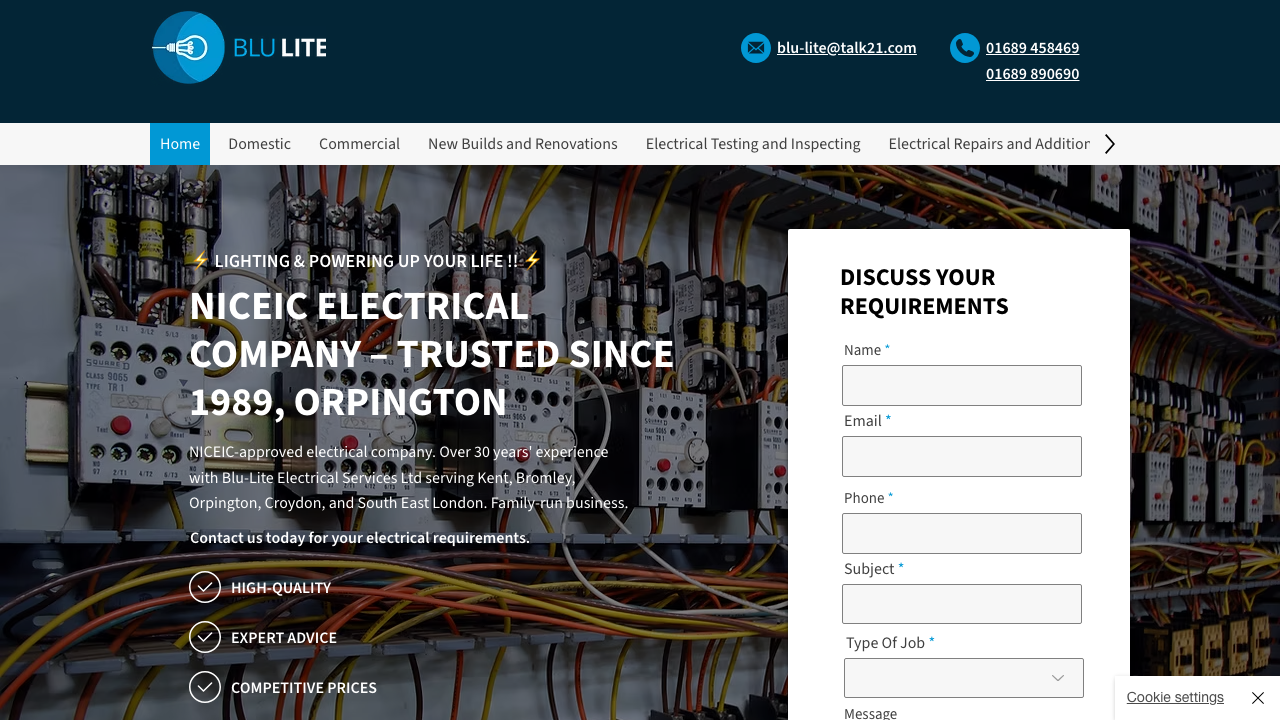1280x720 pixels.
Task: Click the right chevron to reveal more menu items
Action: click(x=1108, y=143)
